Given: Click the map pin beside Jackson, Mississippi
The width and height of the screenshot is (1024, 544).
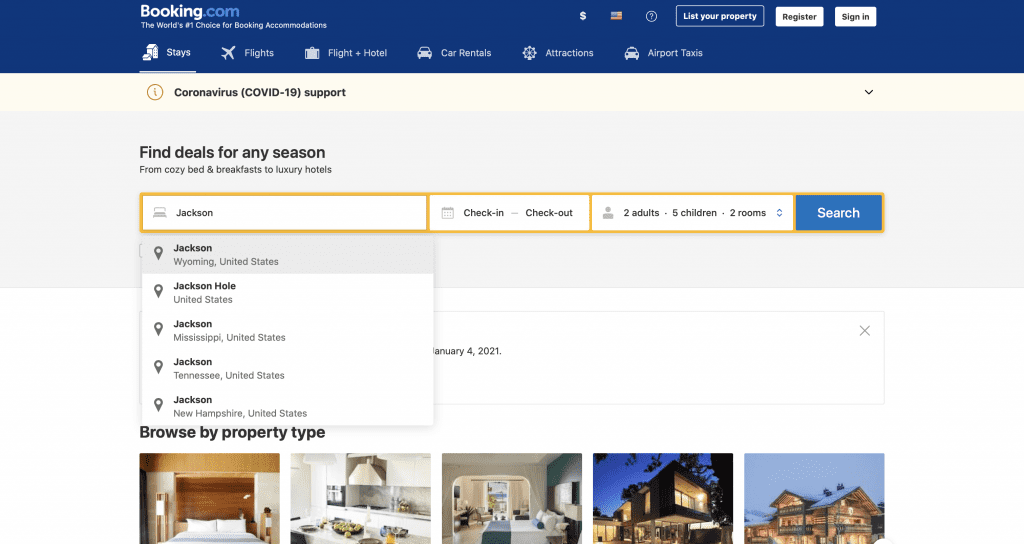Looking at the screenshot, I should coord(158,329).
